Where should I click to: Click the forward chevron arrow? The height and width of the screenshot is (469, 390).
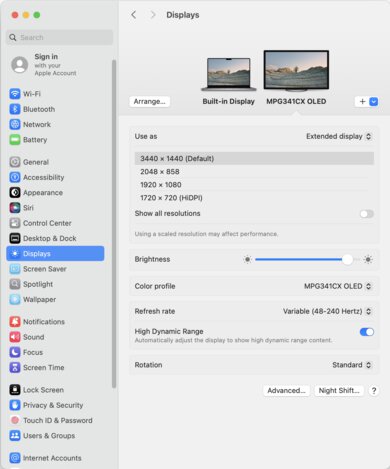pos(153,15)
